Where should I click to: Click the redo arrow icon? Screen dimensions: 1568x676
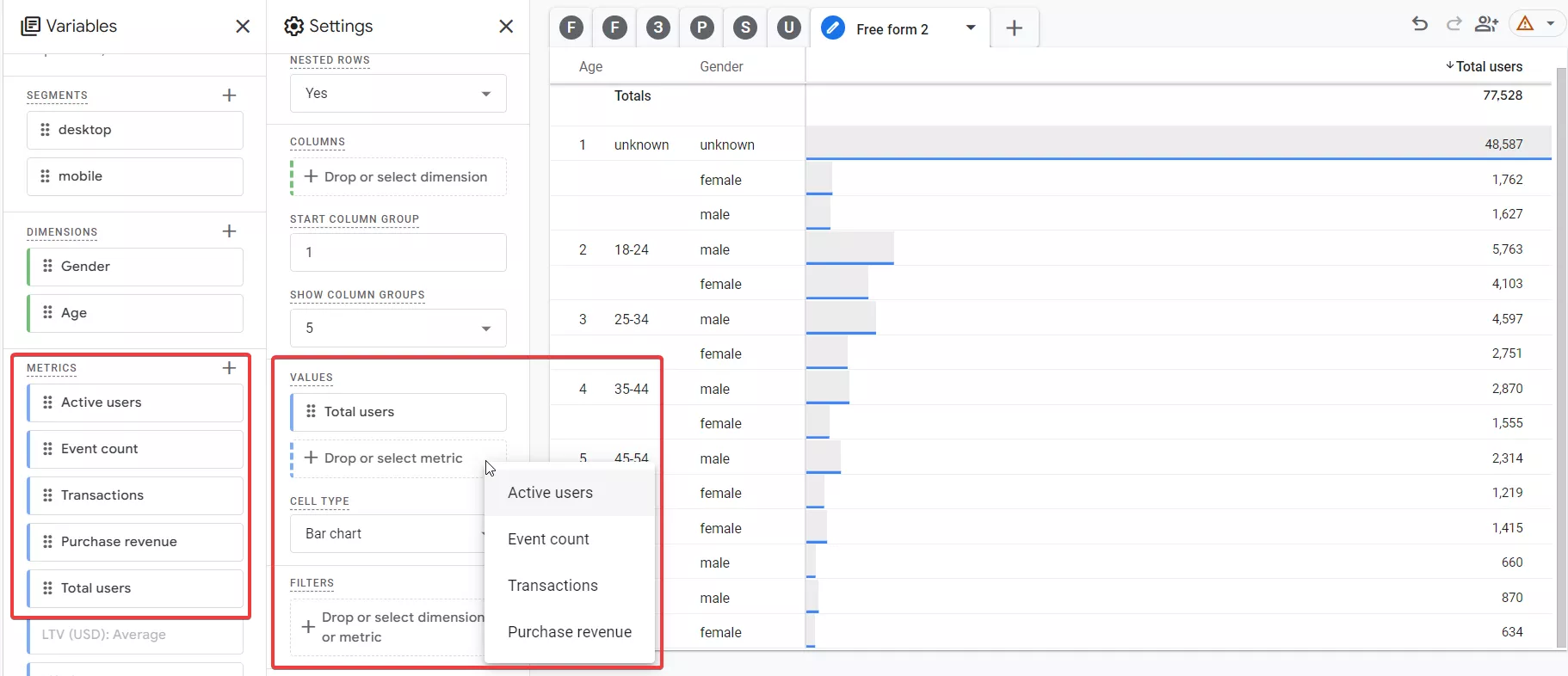[x=1454, y=24]
